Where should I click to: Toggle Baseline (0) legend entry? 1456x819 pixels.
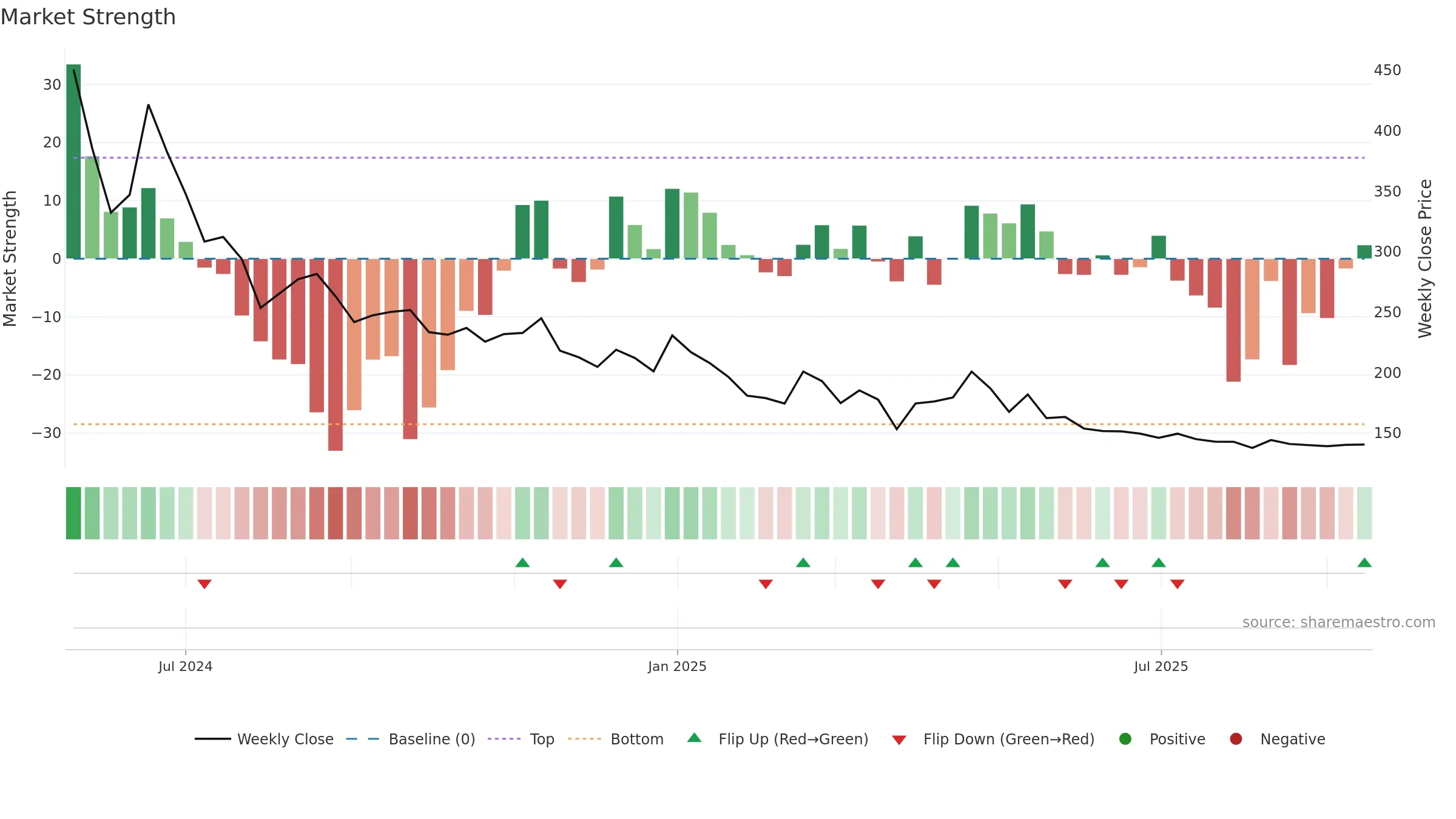411,739
